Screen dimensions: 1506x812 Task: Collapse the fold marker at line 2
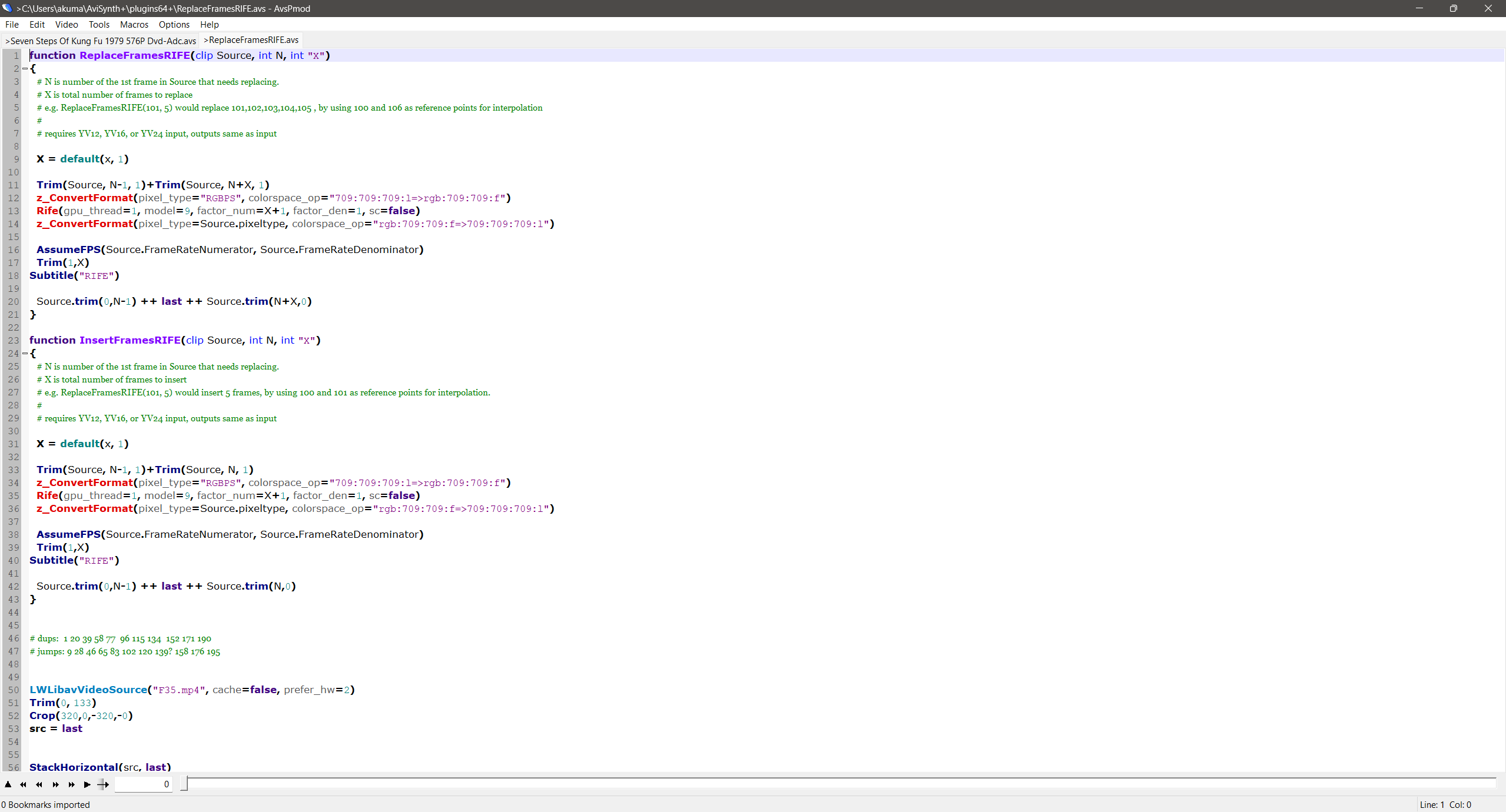pyautogui.click(x=25, y=69)
